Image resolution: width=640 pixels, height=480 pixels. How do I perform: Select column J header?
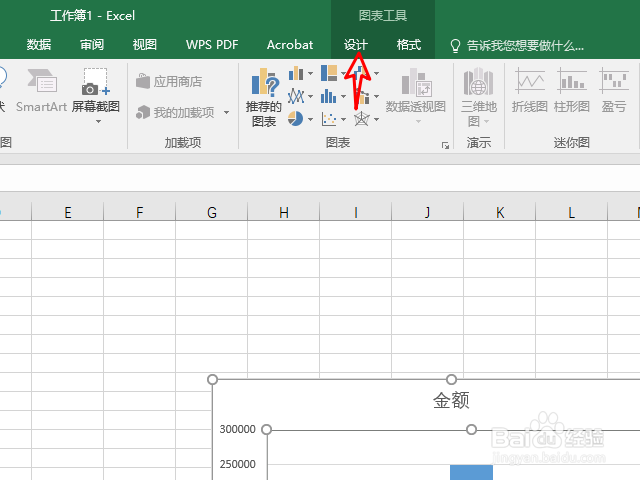click(427, 212)
